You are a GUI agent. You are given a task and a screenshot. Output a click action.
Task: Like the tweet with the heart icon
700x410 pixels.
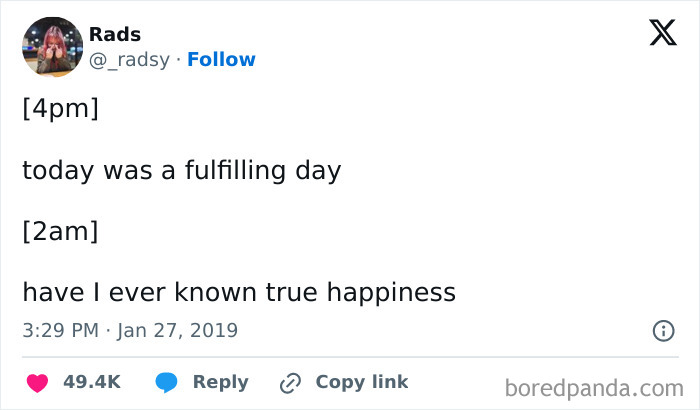tap(38, 383)
